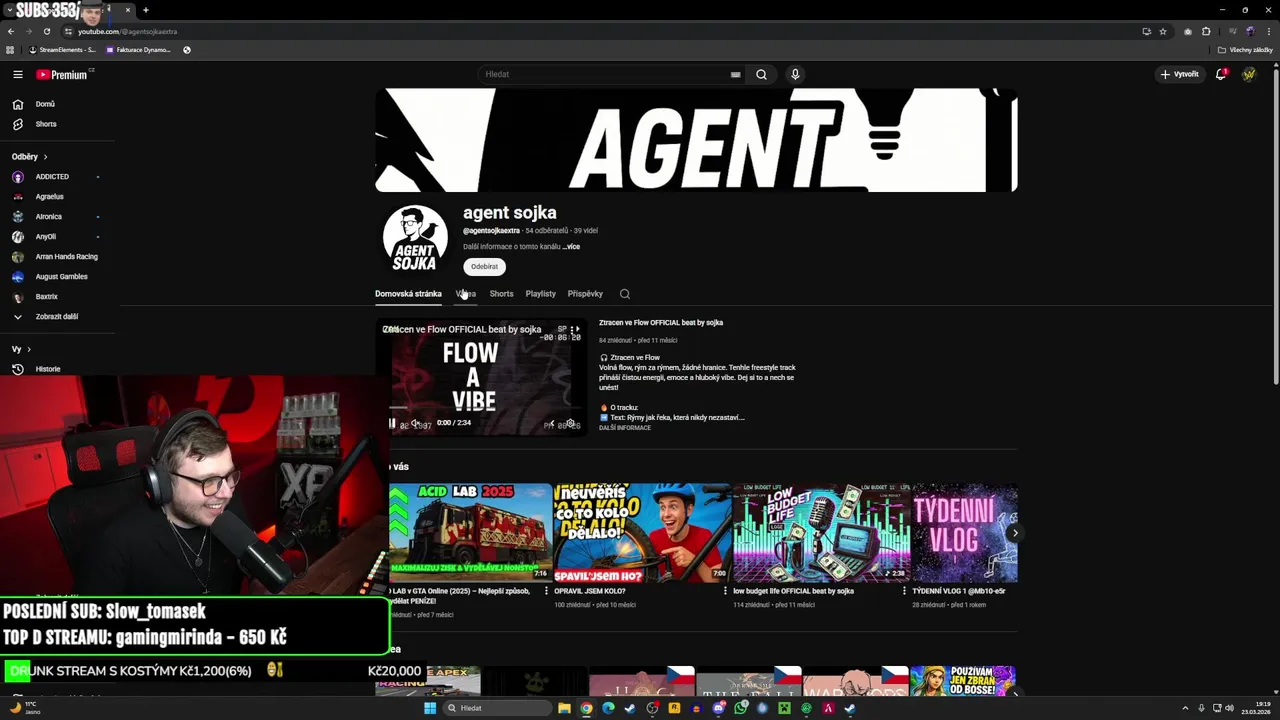The width and height of the screenshot is (1280, 720).
Task: Open Všechny záložky bookmarks folder
Action: coord(1245,50)
